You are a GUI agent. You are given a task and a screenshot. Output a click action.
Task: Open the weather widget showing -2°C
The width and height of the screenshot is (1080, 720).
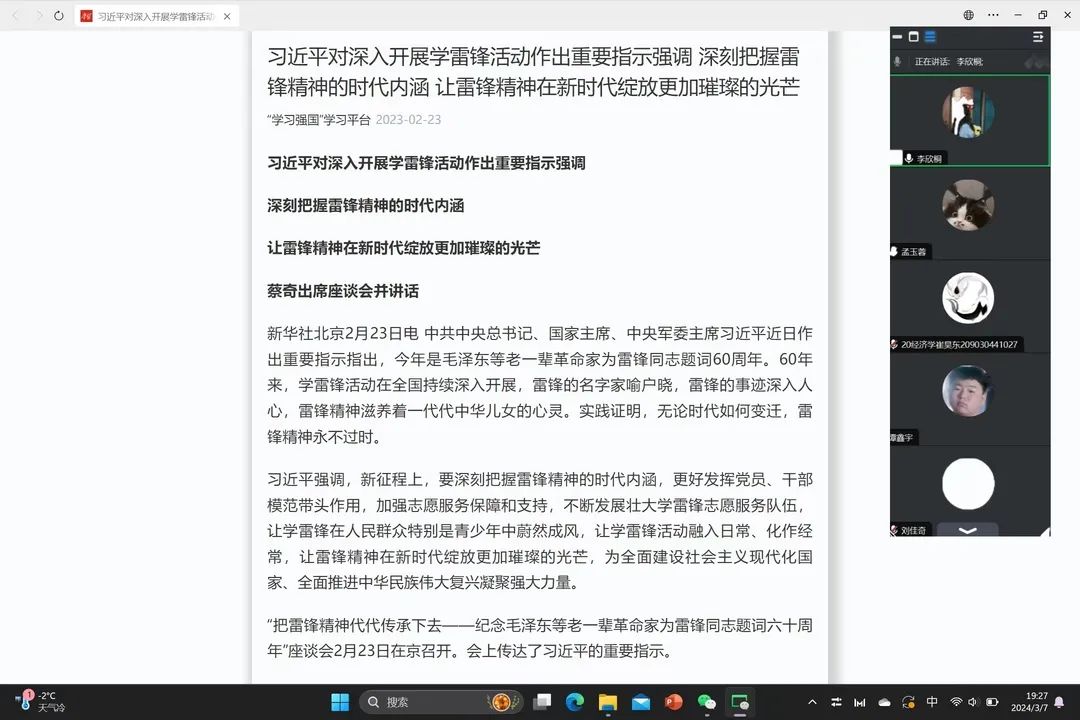click(40, 702)
